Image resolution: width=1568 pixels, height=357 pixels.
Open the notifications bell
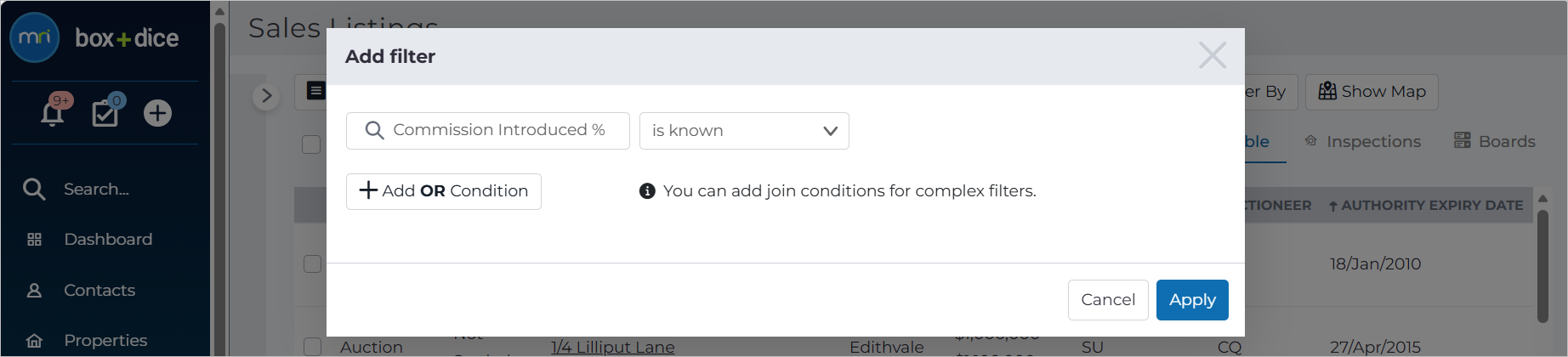coord(53,113)
